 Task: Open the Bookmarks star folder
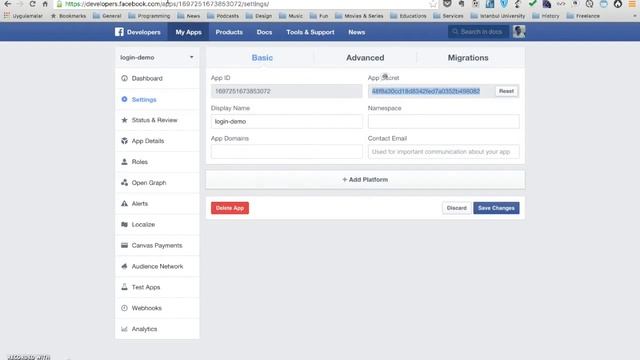(x=68, y=16)
